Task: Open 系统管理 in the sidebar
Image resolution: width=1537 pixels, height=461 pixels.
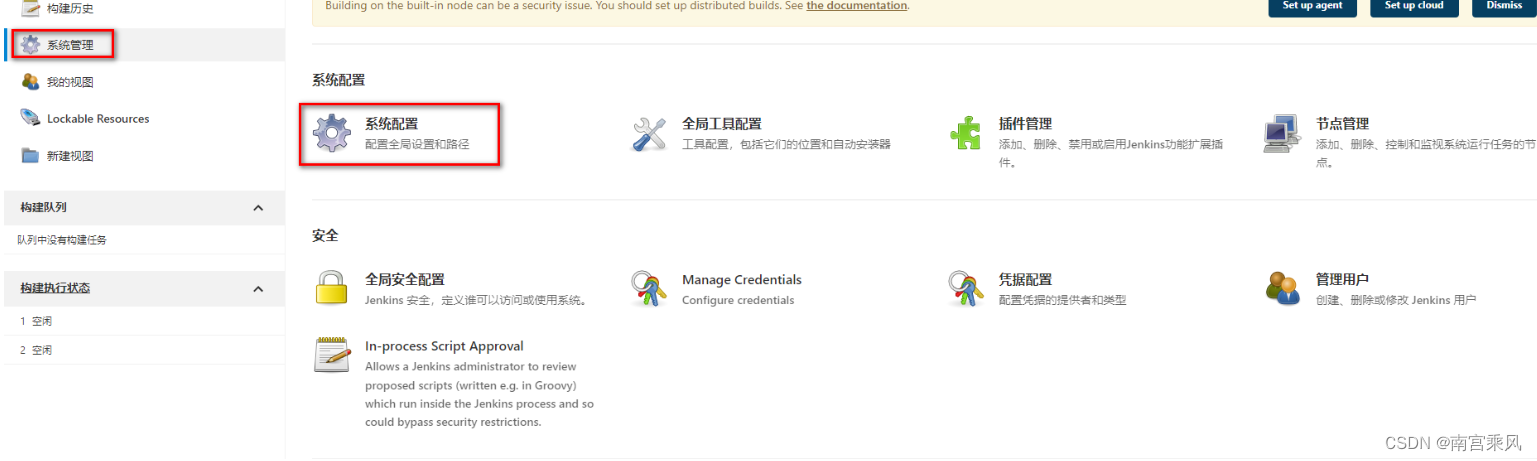Action: coord(70,45)
